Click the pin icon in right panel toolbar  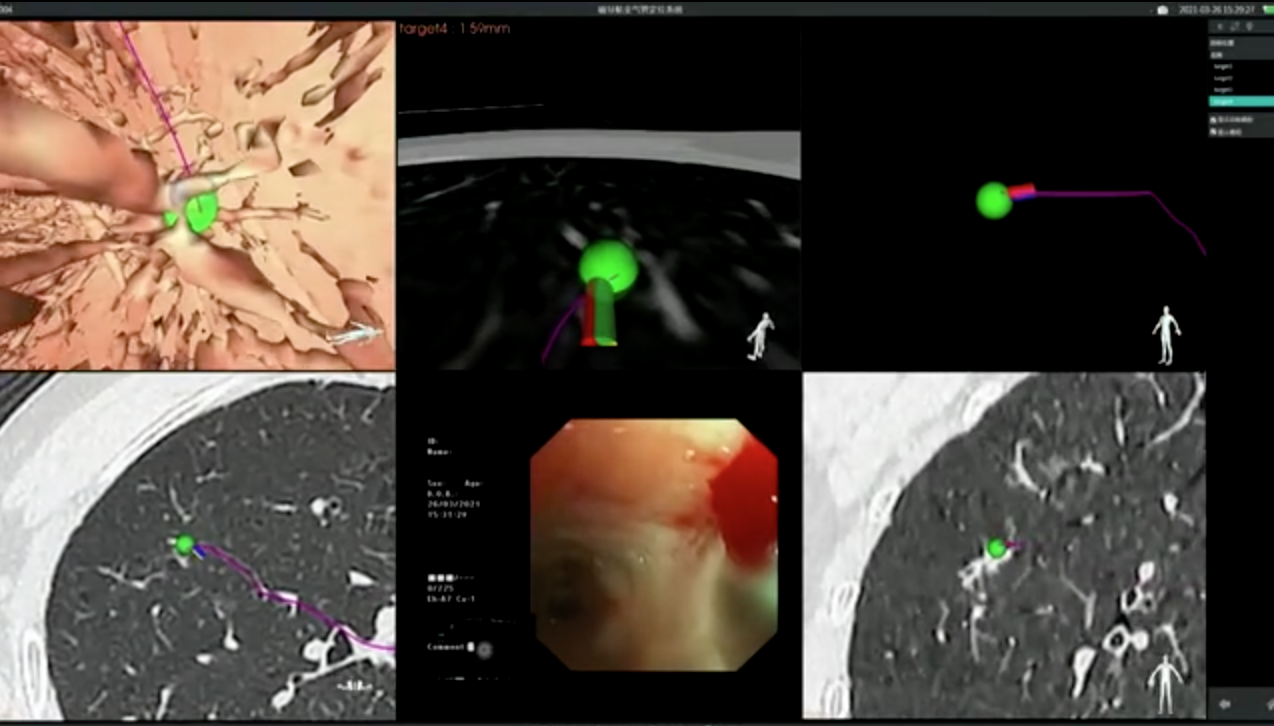[x=1249, y=26]
